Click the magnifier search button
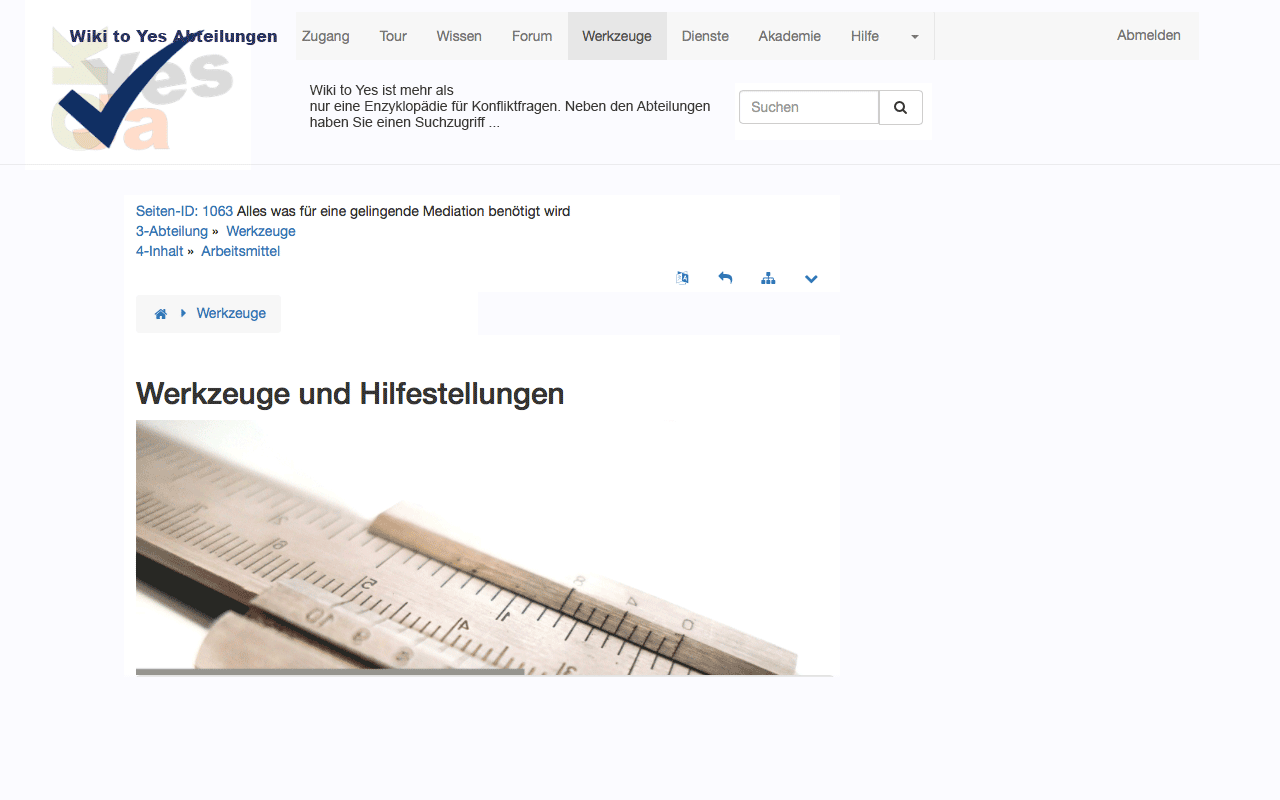This screenshot has width=1280, height=800. (900, 107)
